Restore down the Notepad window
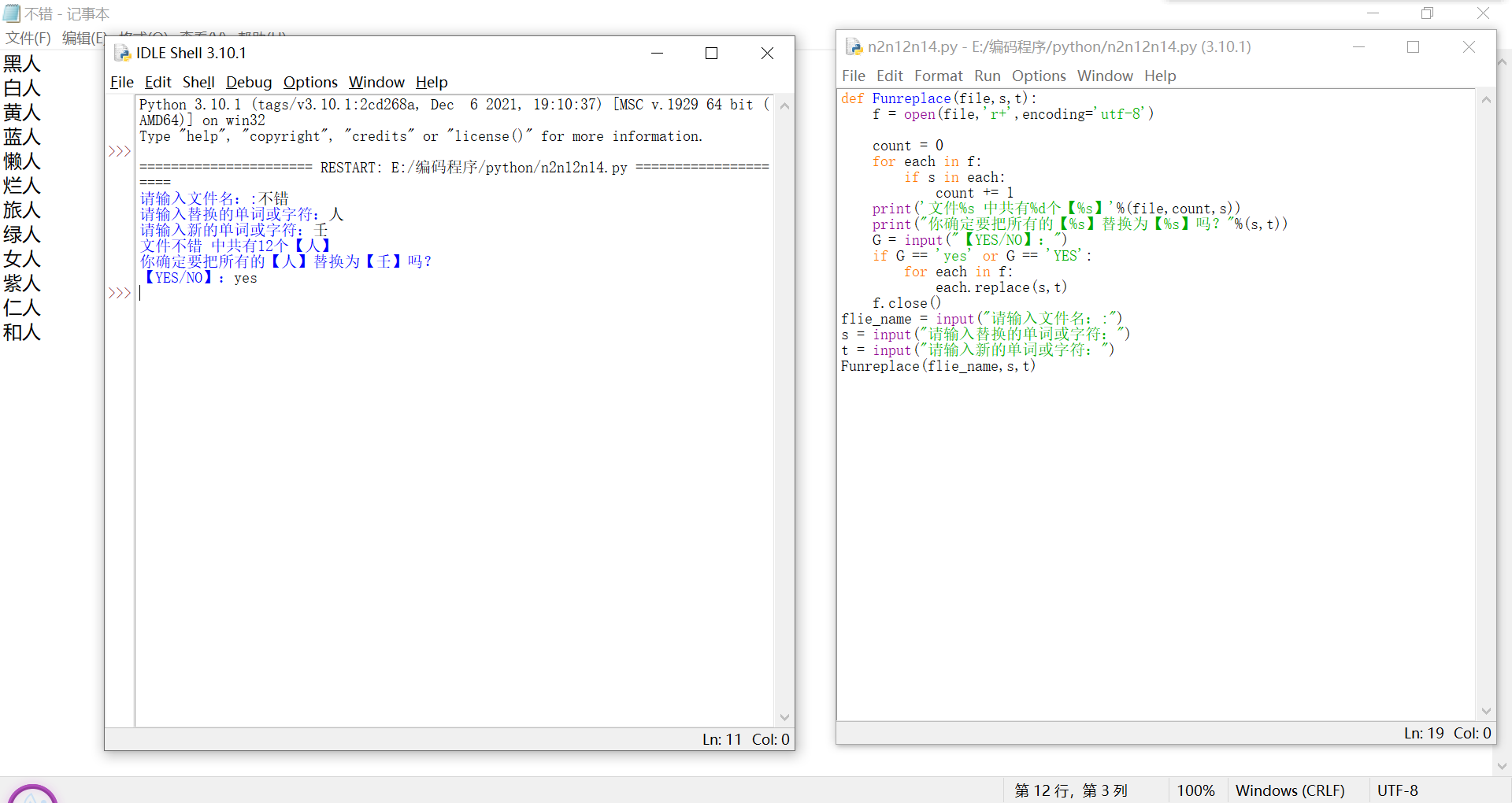 1428,13
